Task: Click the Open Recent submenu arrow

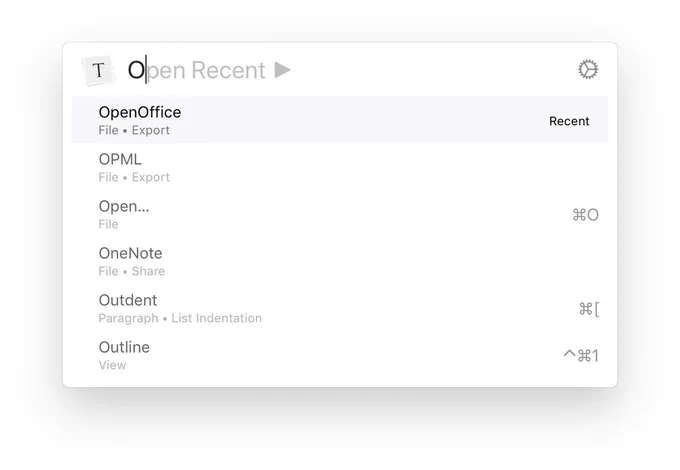Action: 282,70
